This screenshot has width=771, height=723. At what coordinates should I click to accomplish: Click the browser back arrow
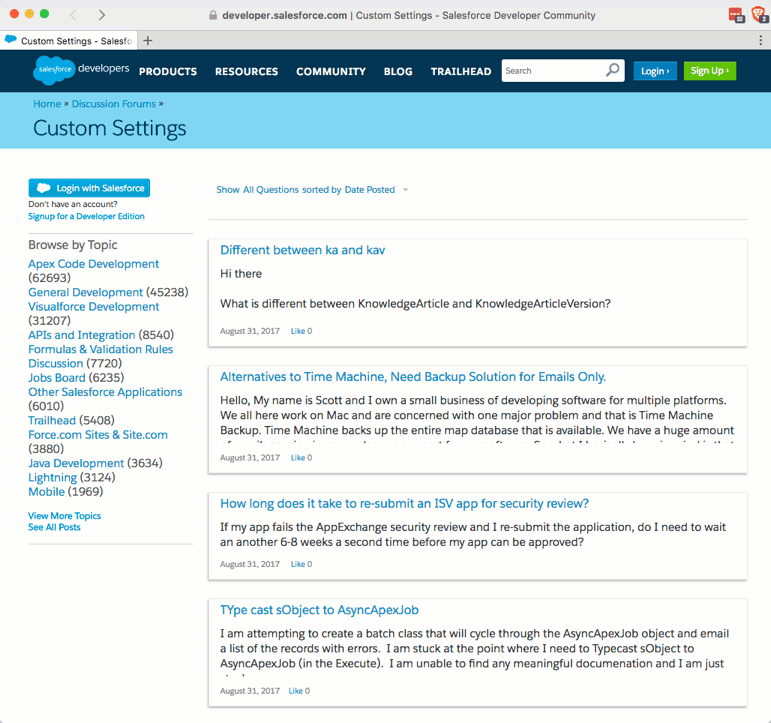coord(73,15)
